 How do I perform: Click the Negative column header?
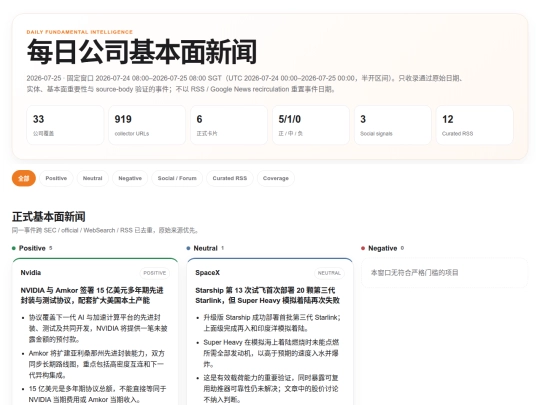pyautogui.click(x=382, y=248)
